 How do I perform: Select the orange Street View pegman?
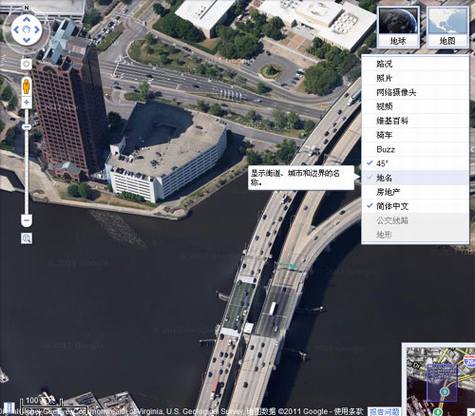[26, 86]
